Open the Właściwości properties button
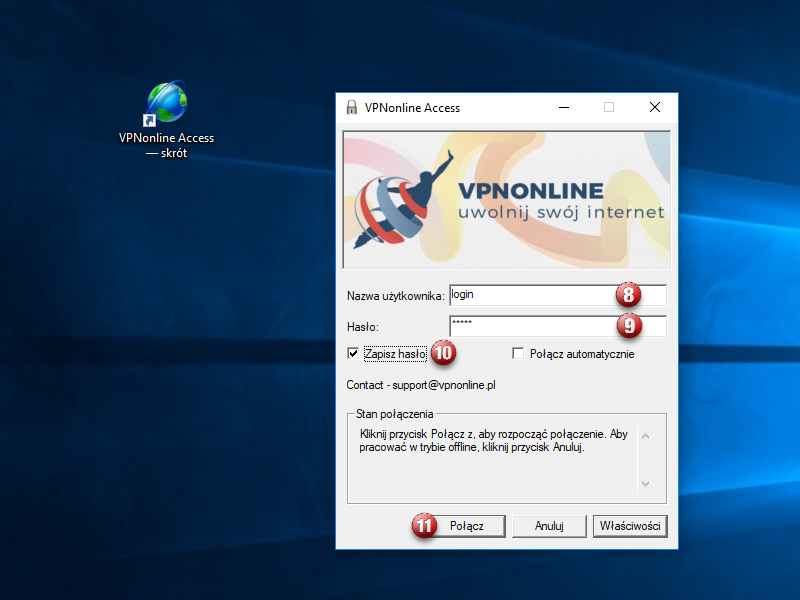This screenshot has width=800, height=600. pyautogui.click(x=630, y=526)
